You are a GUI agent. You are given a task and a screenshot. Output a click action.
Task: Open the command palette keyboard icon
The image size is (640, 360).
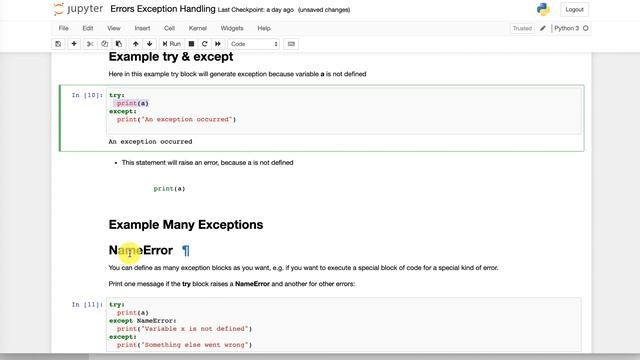(291, 44)
